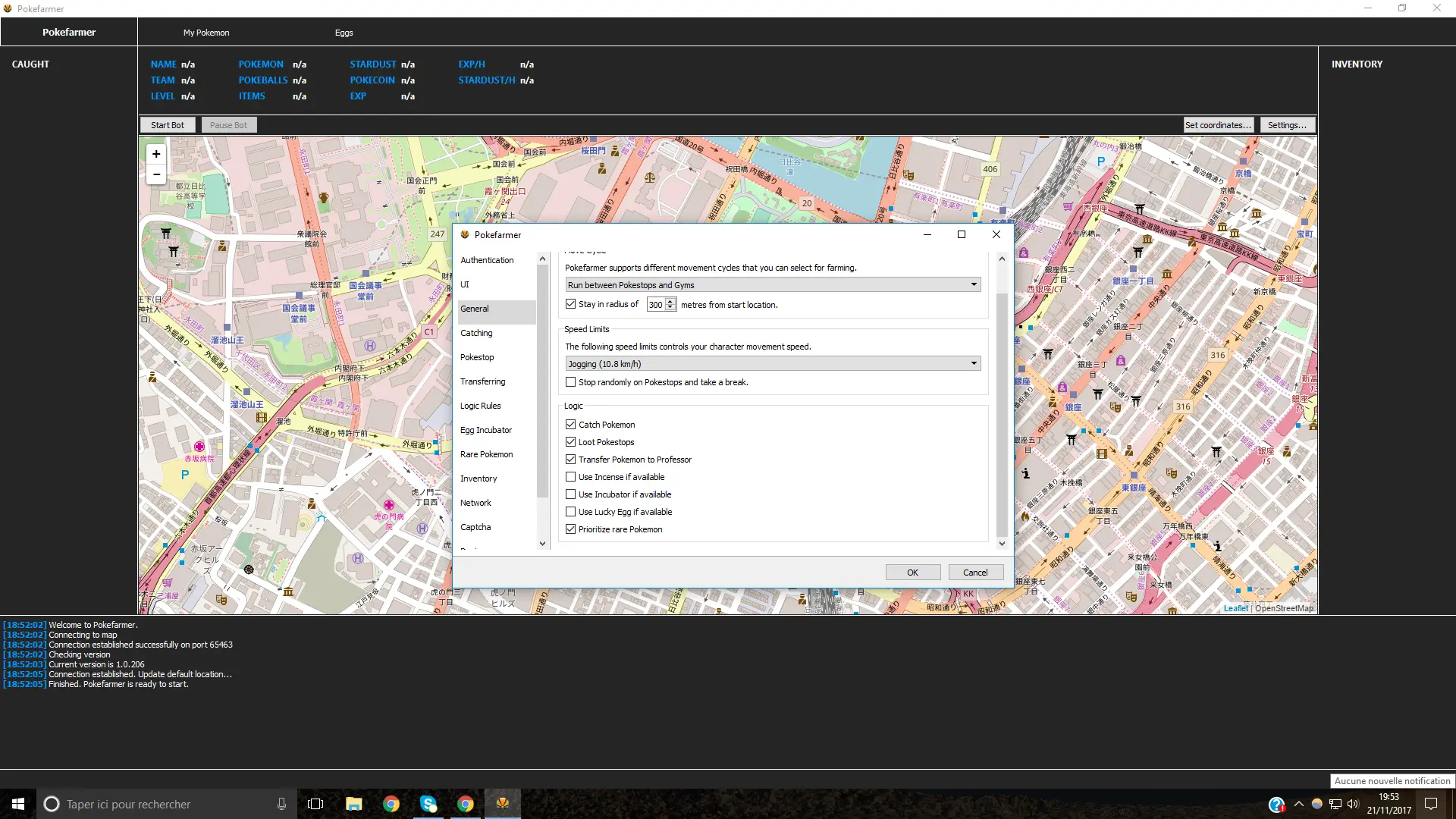The width and height of the screenshot is (1456, 819).
Task: Switch to Eggs tab
Action: coord(344,33)
